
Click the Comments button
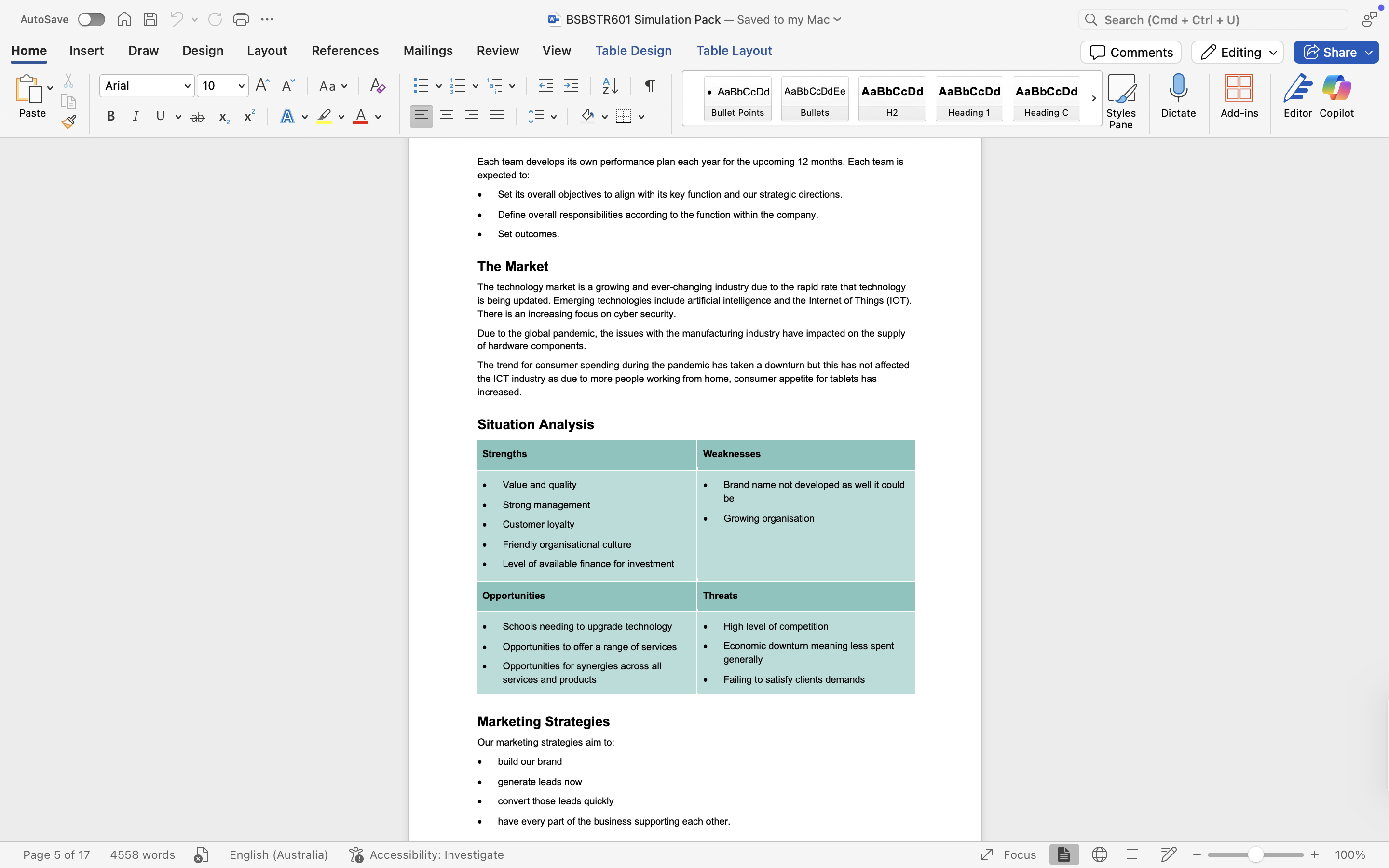[x=1130, y=52]
